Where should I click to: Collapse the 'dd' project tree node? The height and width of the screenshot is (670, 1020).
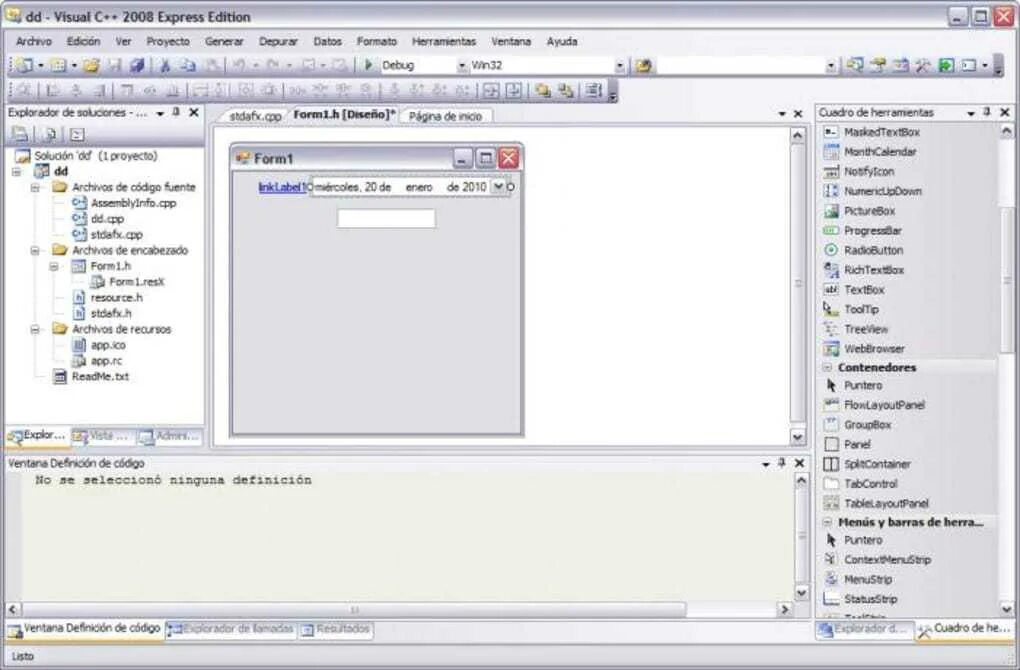coord(16,172)
